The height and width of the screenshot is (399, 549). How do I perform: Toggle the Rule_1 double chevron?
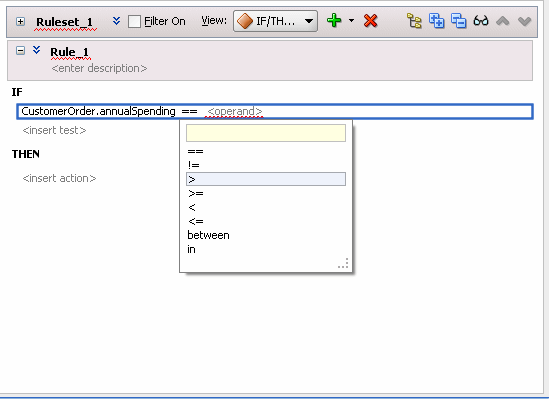coord(36,50)
